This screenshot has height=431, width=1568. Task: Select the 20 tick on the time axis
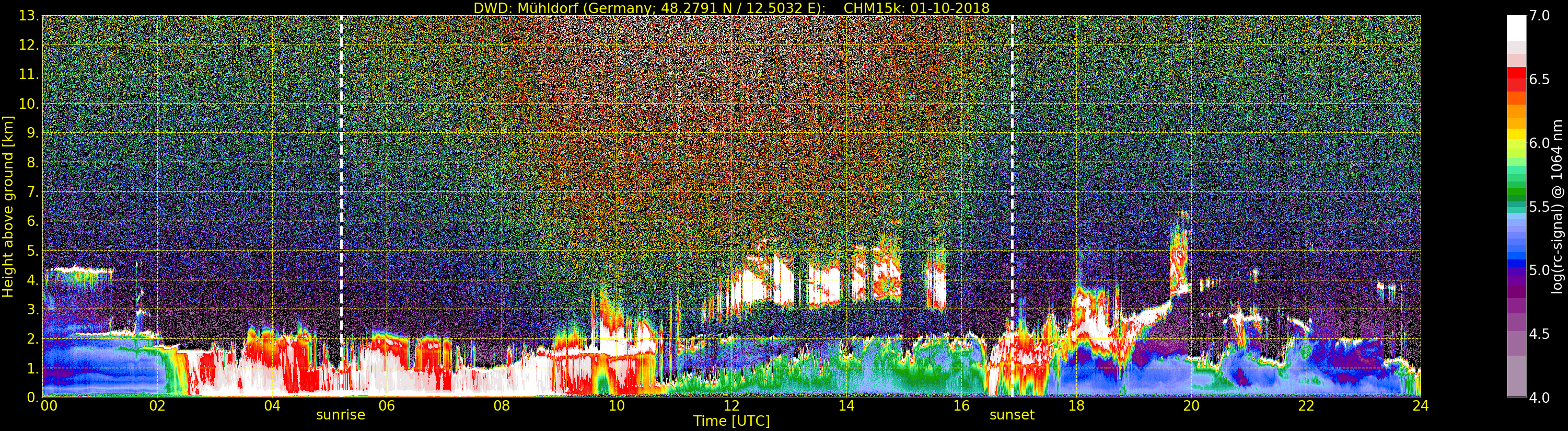click(x=1191, y=406)
